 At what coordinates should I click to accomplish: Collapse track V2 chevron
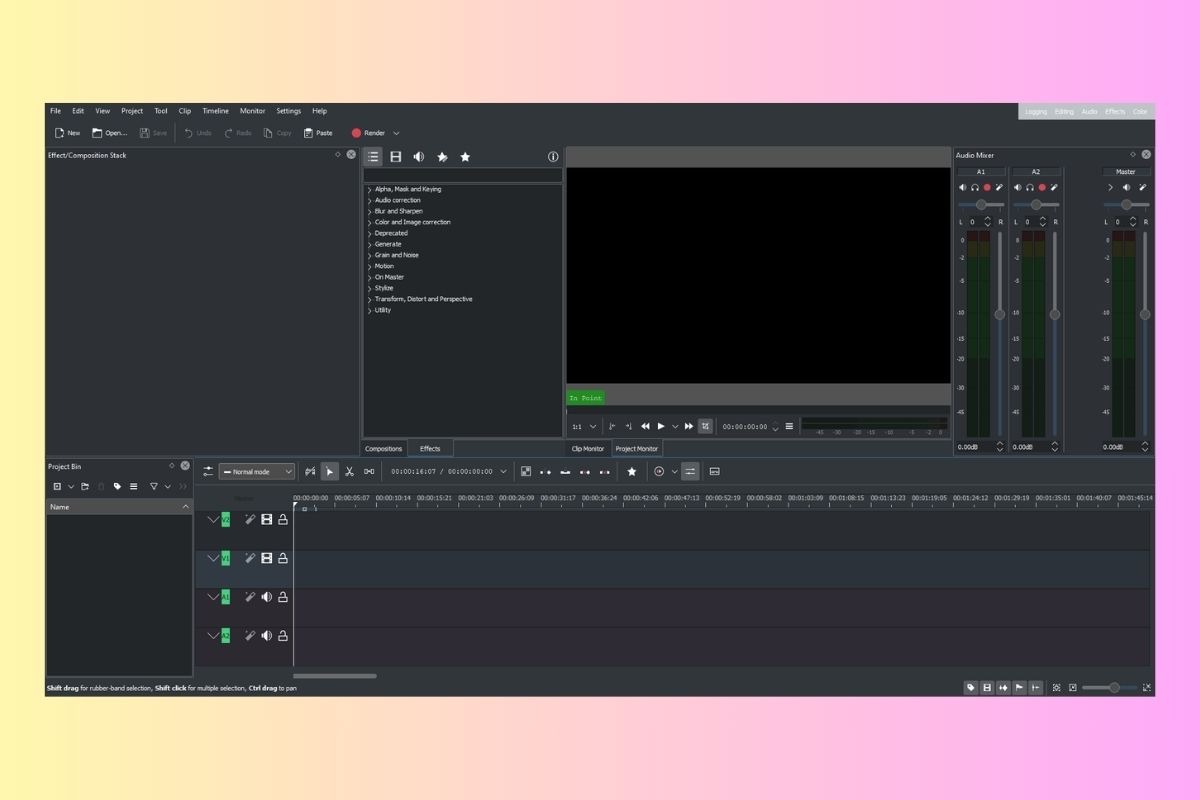pos(213,519)
